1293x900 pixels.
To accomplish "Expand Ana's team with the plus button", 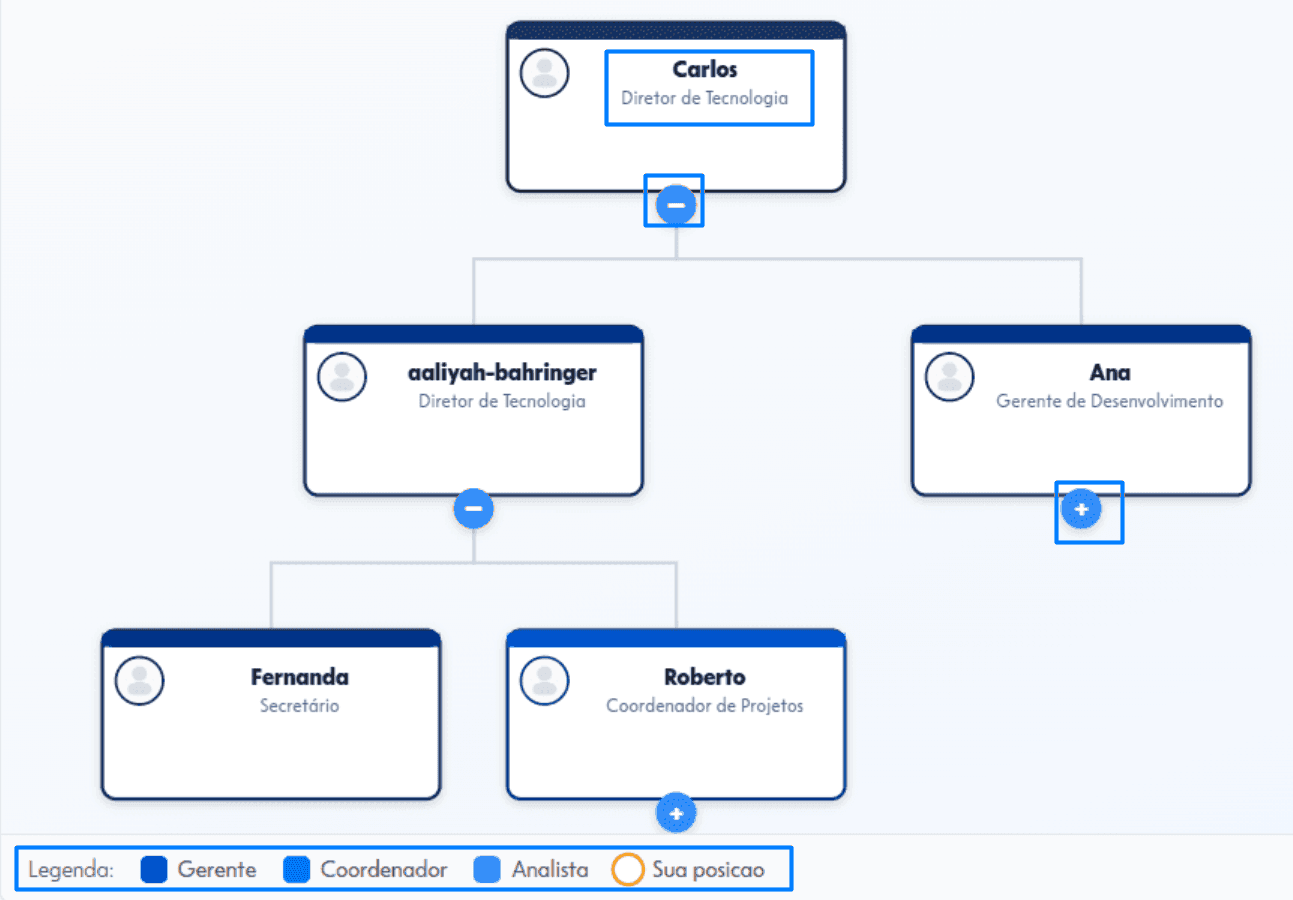I will pyautogui.click(x=1081, y=510).
